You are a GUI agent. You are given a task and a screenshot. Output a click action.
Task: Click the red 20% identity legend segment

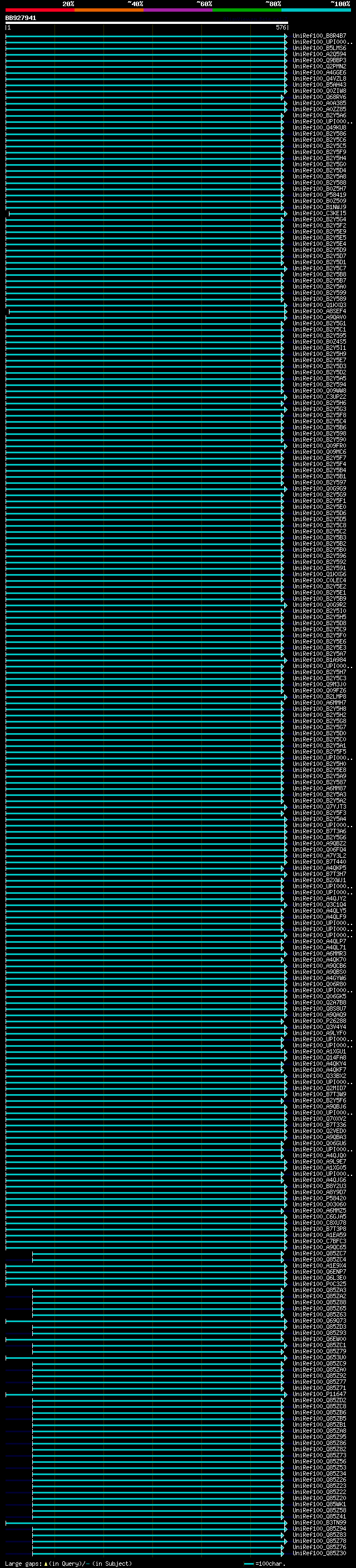(x=40, y=11)
